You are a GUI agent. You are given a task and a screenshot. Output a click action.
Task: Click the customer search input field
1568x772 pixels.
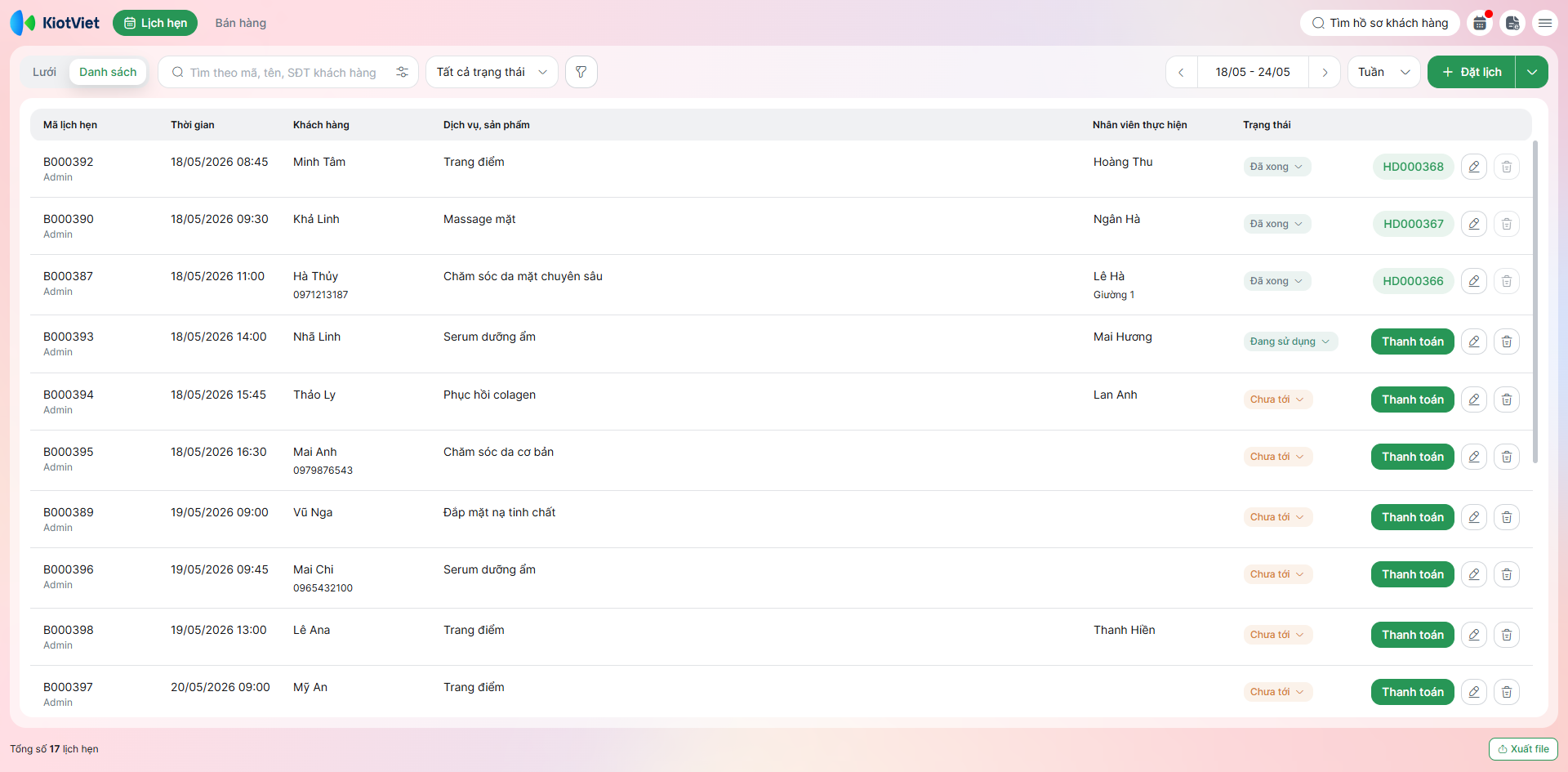click(x=282, y=72)
